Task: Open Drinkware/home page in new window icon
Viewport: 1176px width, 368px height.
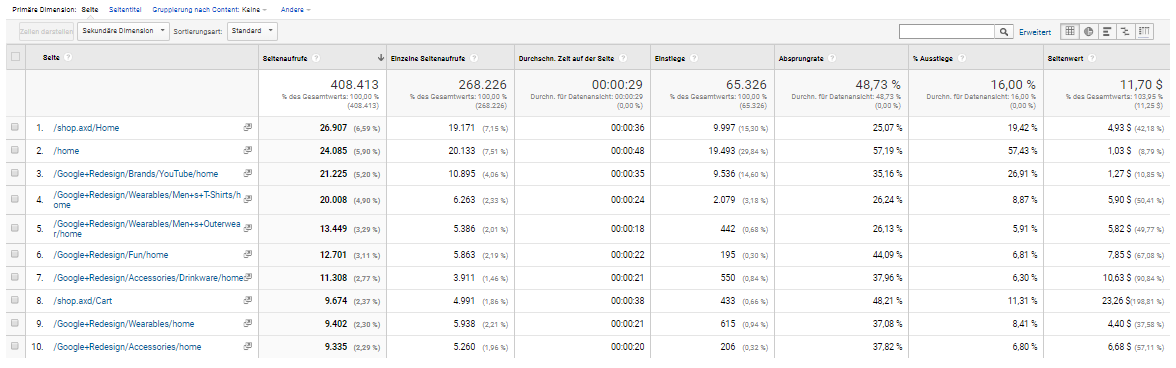Action: [x=248, y=277]
